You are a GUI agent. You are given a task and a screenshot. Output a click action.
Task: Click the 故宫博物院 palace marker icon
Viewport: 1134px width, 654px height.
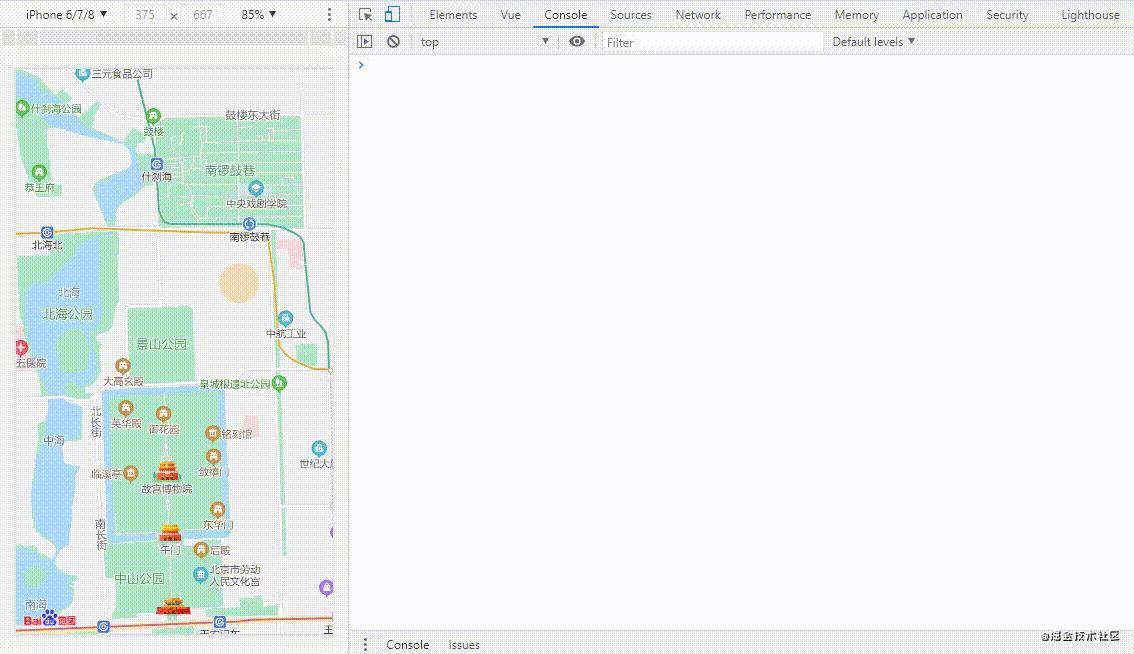click(x=167, y=470)
